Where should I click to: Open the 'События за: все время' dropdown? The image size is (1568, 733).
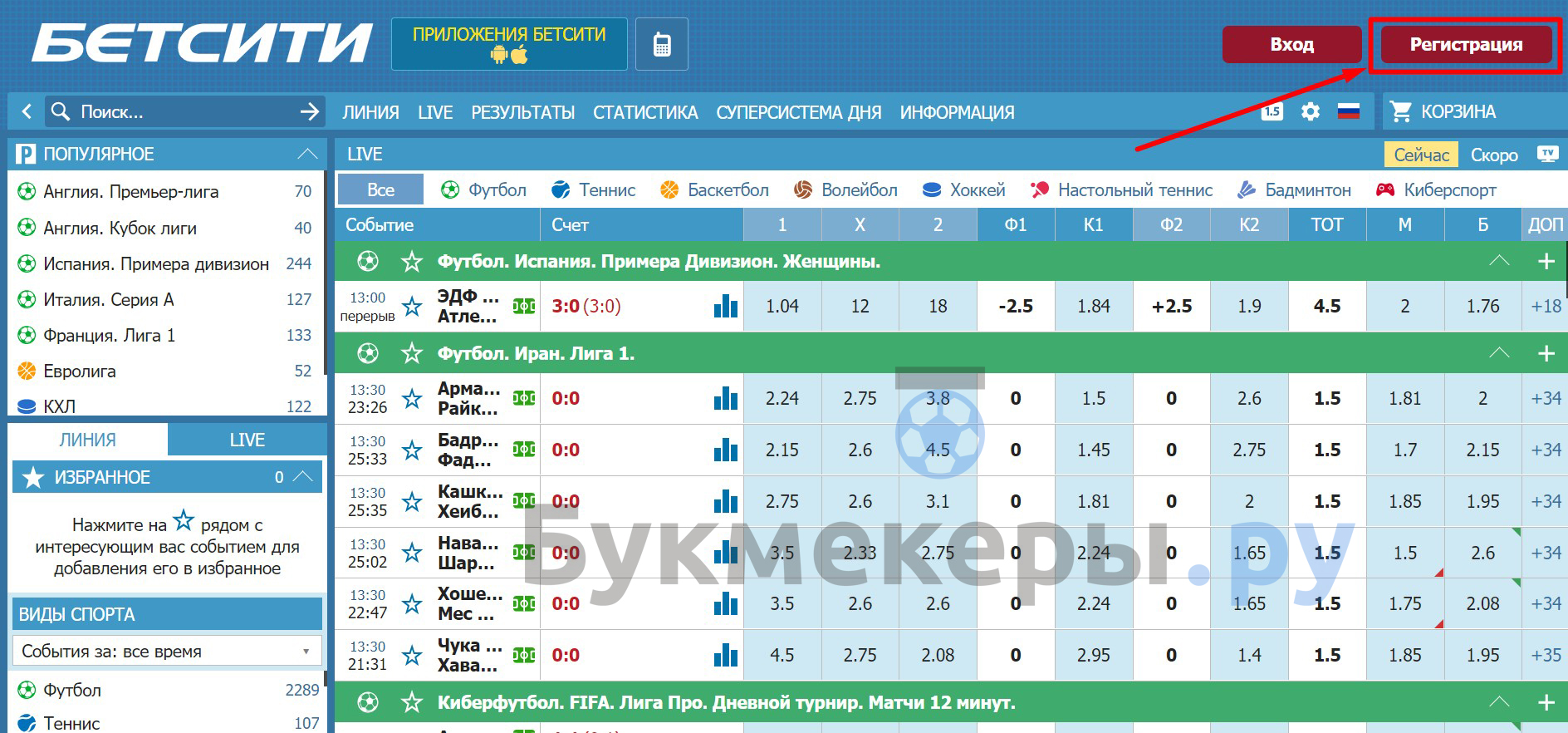(x=167, y=651)
